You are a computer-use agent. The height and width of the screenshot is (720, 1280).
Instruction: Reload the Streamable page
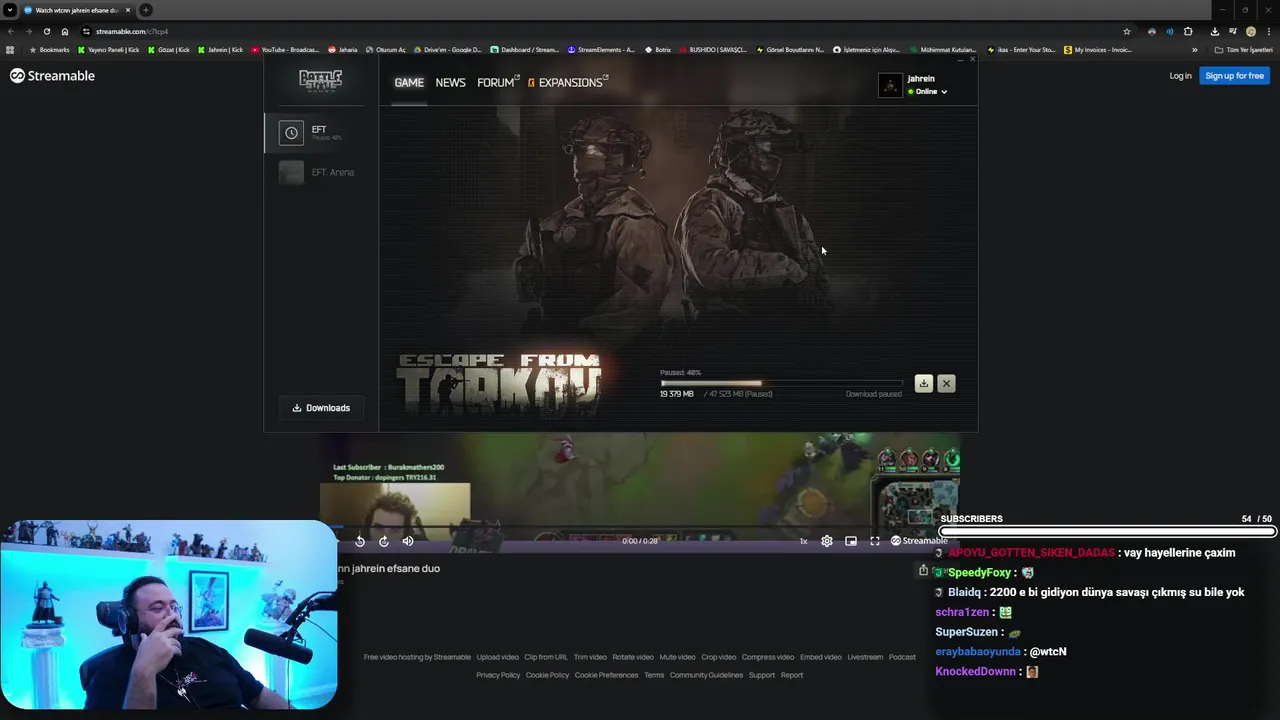pos(46,31)
